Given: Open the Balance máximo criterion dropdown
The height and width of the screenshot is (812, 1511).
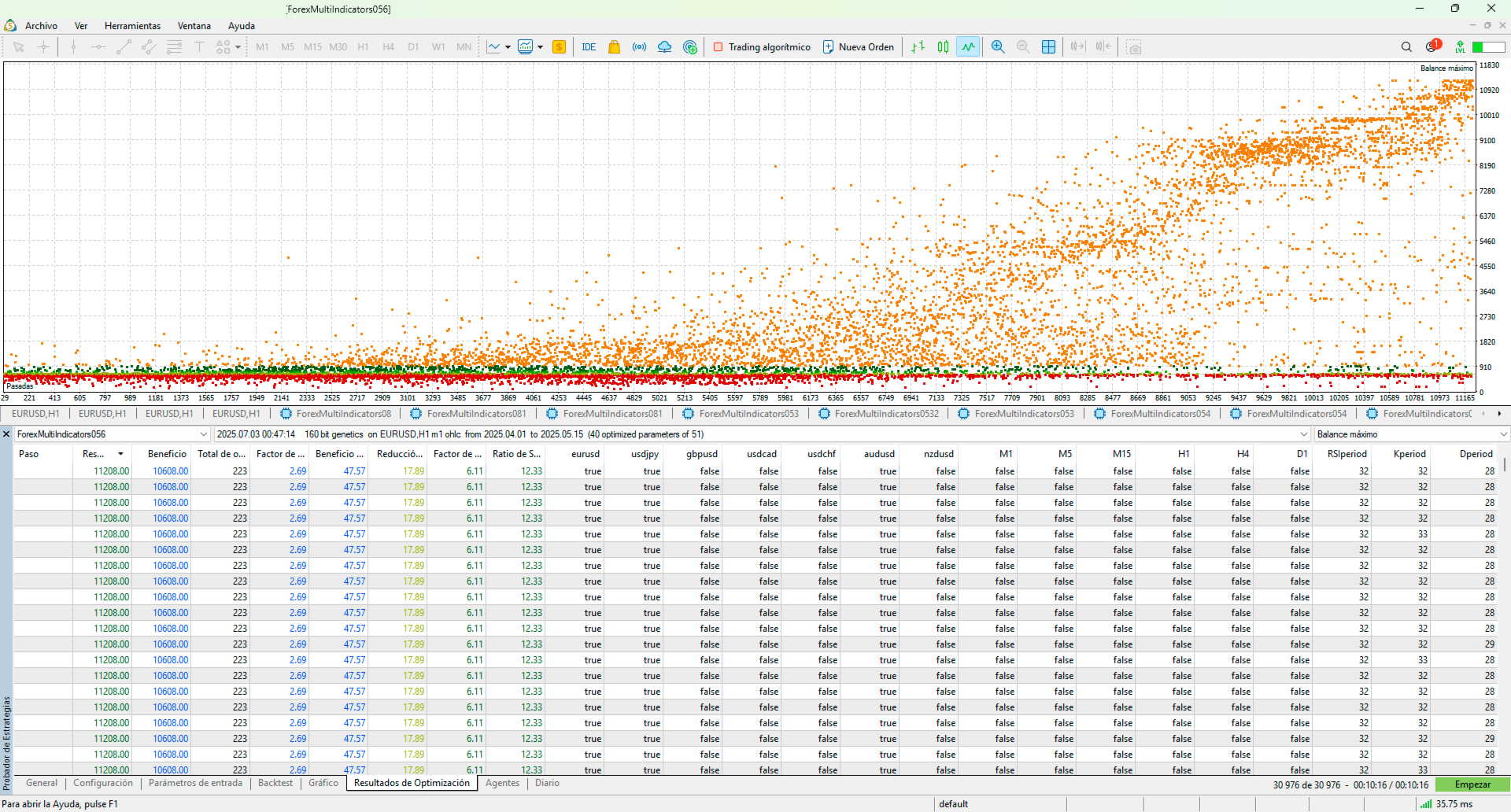Looking at the screenshot, I should [x=1503, y=434].
